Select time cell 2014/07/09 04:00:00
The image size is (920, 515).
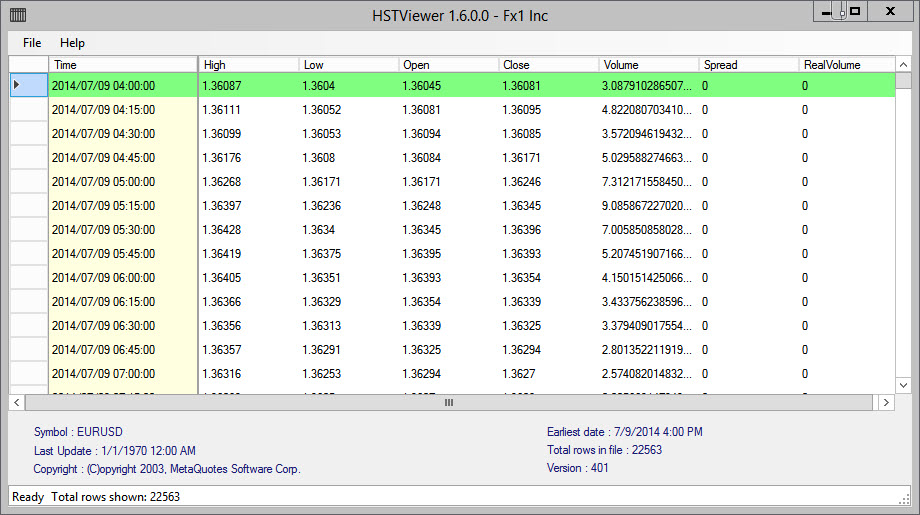point(123,86)
